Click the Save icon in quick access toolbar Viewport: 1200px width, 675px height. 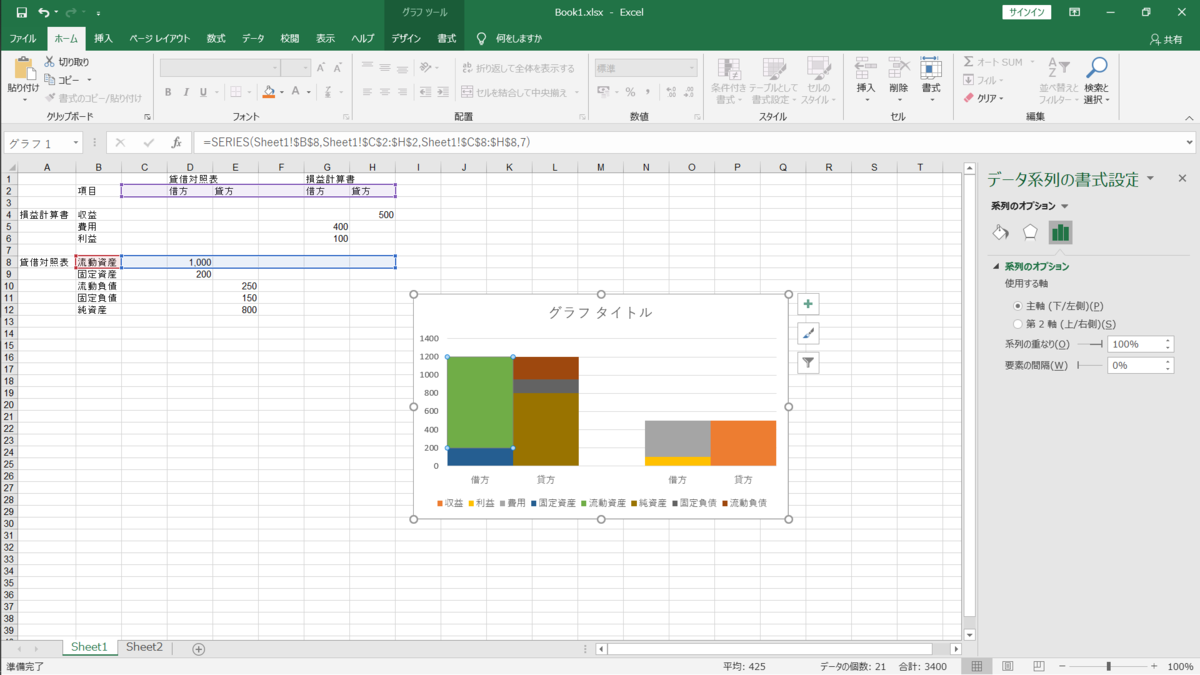coord(20,13)
